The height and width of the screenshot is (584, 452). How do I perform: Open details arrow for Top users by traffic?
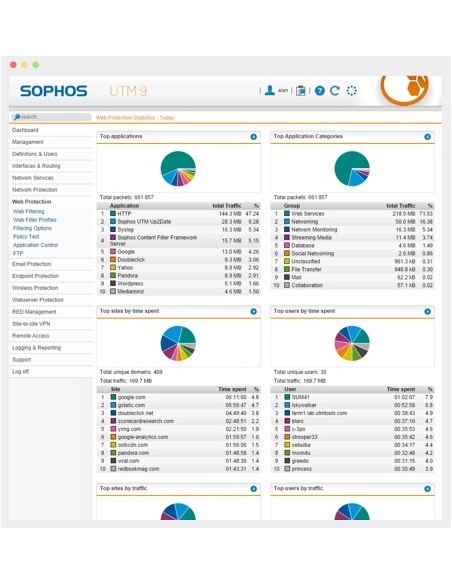pos(427,489)
